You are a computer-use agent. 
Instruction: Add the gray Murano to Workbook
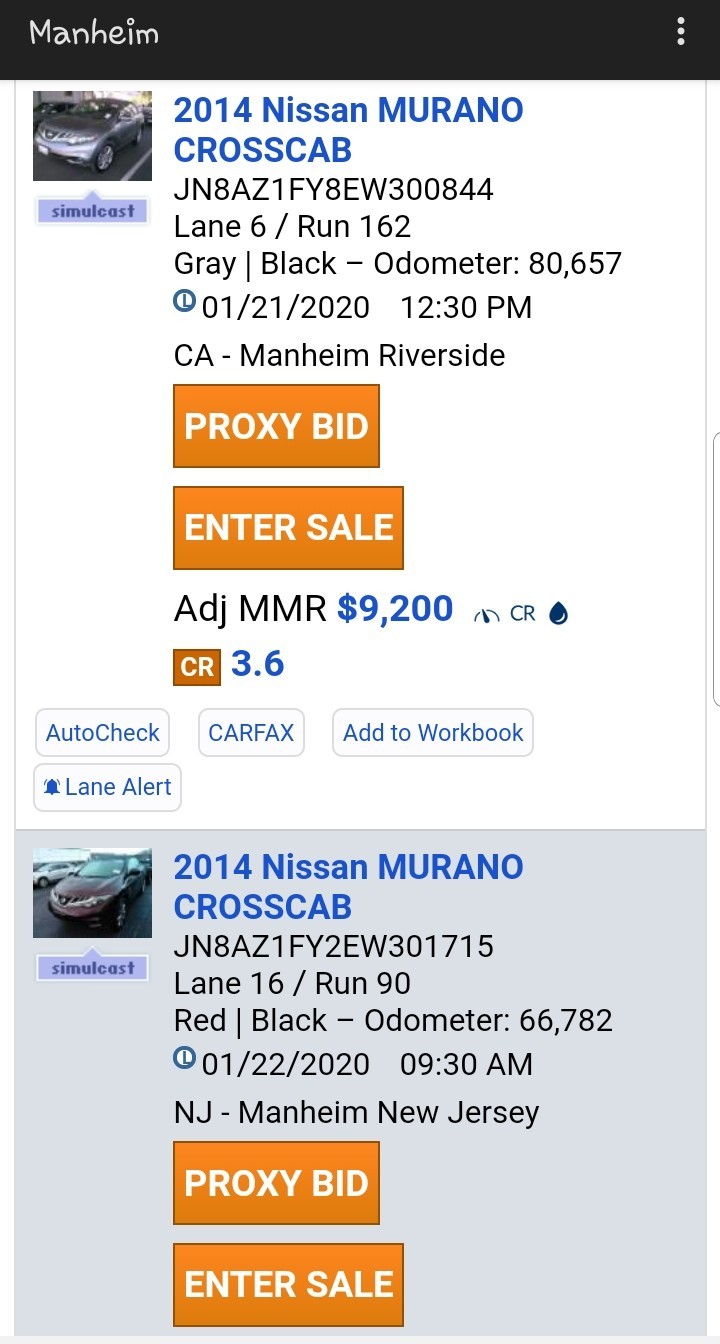click(x=433, y=733)
